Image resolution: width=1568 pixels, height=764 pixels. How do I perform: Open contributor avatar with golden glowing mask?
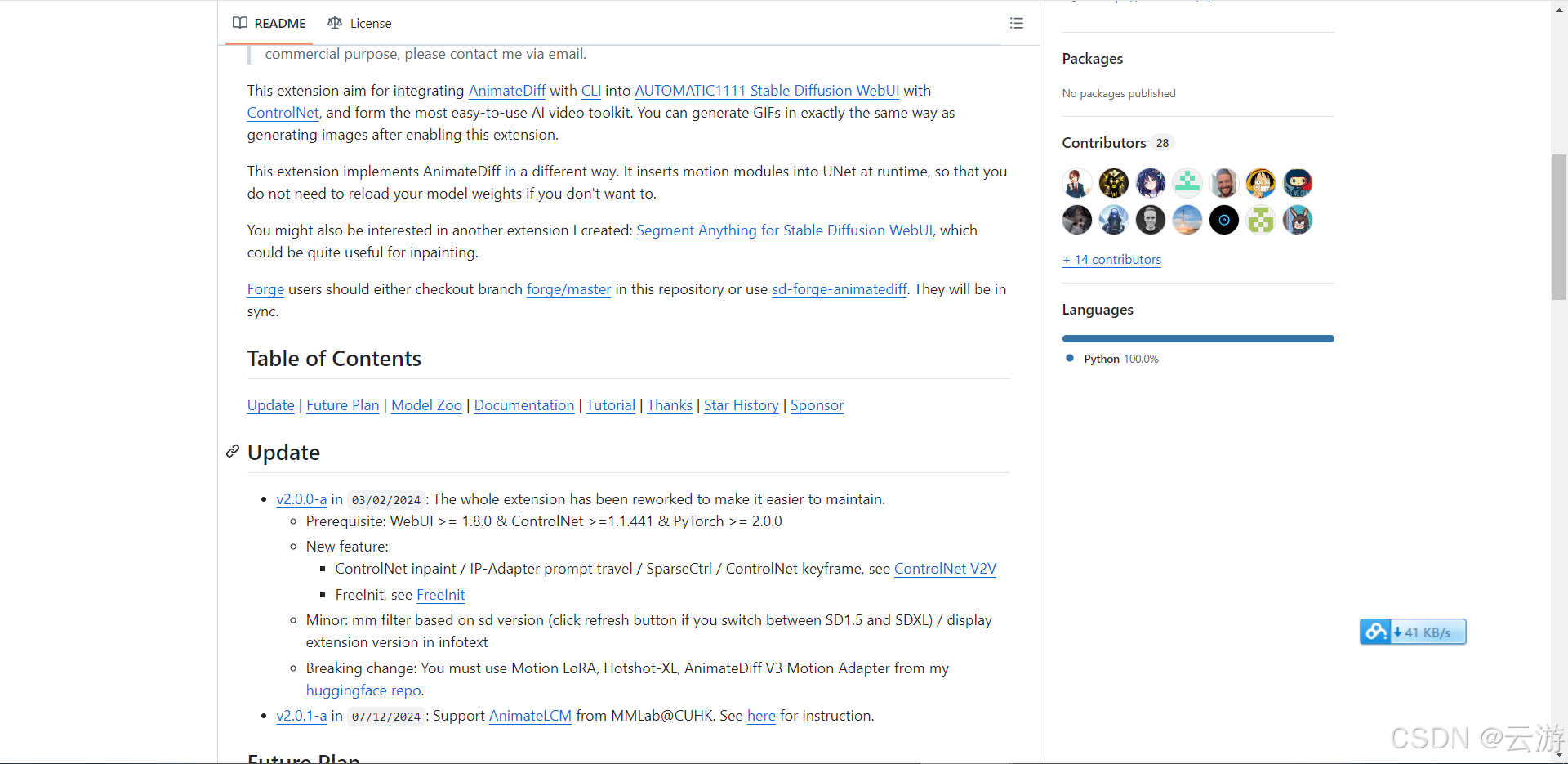click(1114, 183)
